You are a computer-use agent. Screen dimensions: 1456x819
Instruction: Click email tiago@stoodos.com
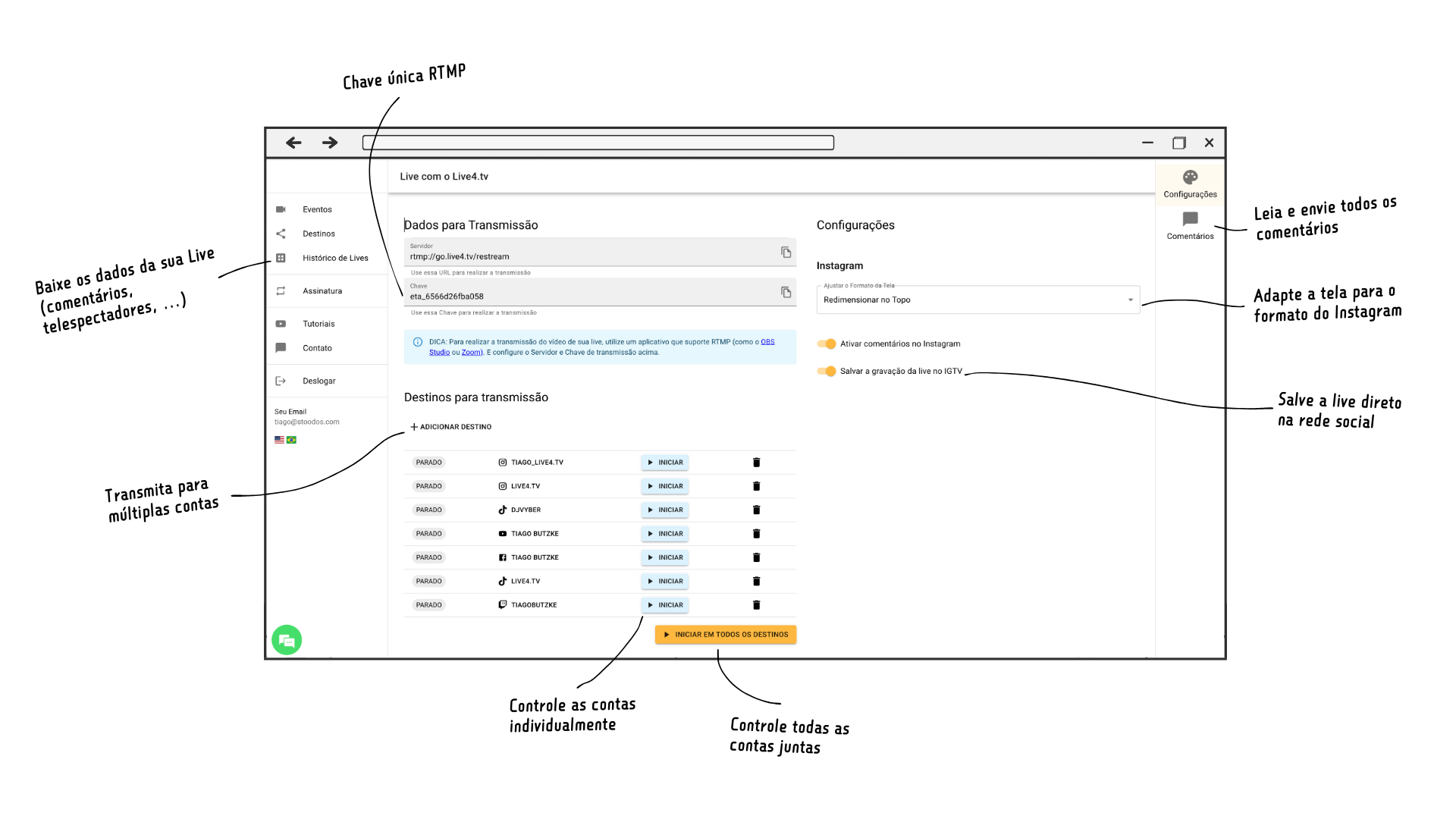pyautogui.click(x=307, y=422)
